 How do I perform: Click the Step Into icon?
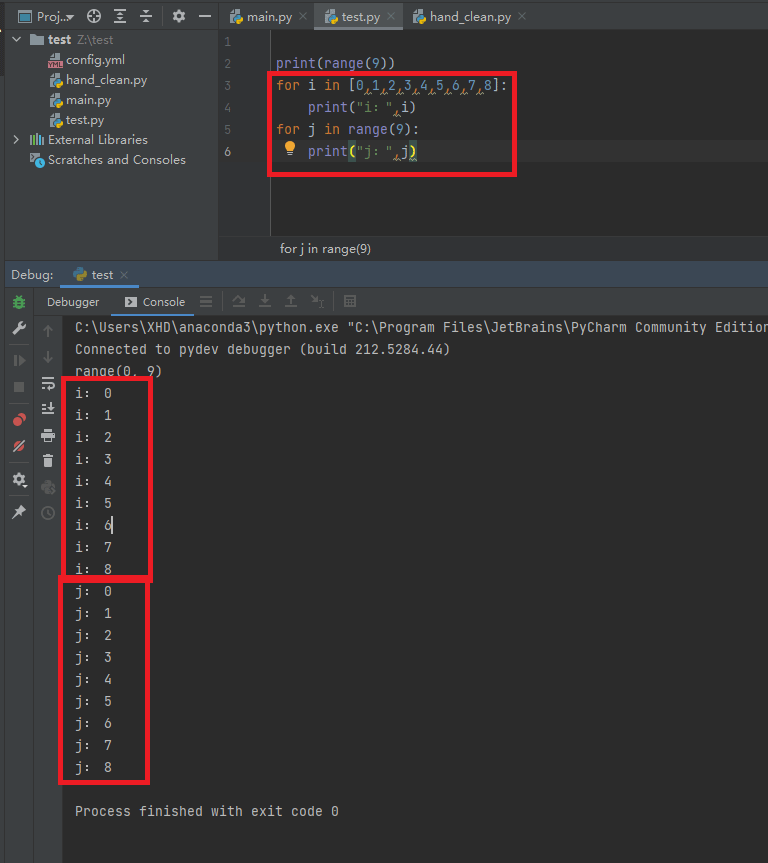[265, 301]
